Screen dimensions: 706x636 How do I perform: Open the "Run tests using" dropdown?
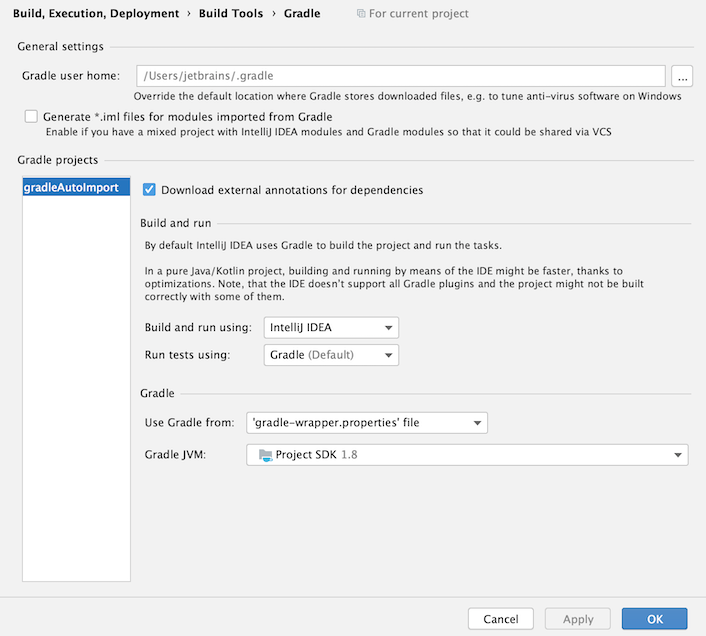331,355
